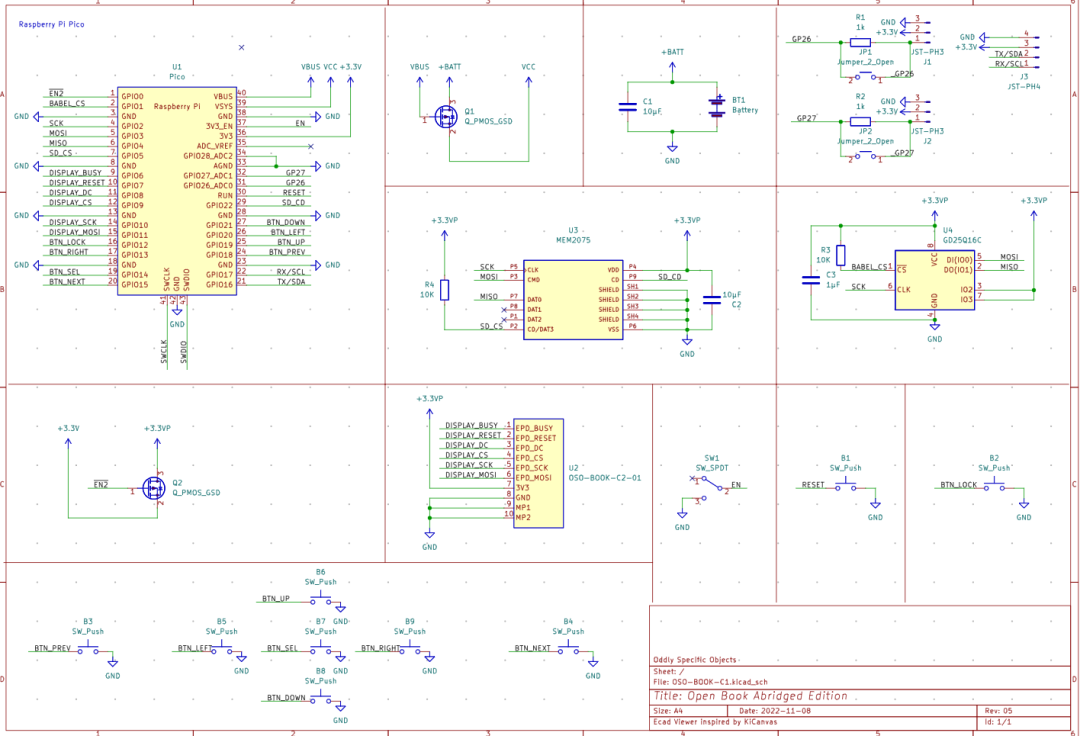Click the 'Size: A4' field

click(668, 711)
